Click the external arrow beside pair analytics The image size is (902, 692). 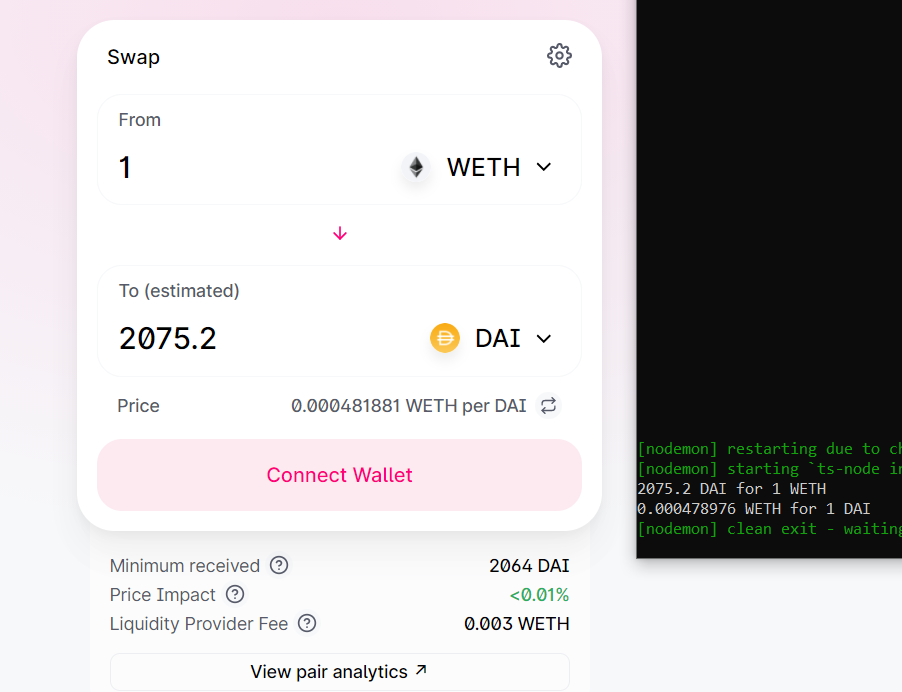(x=421, y=670)
